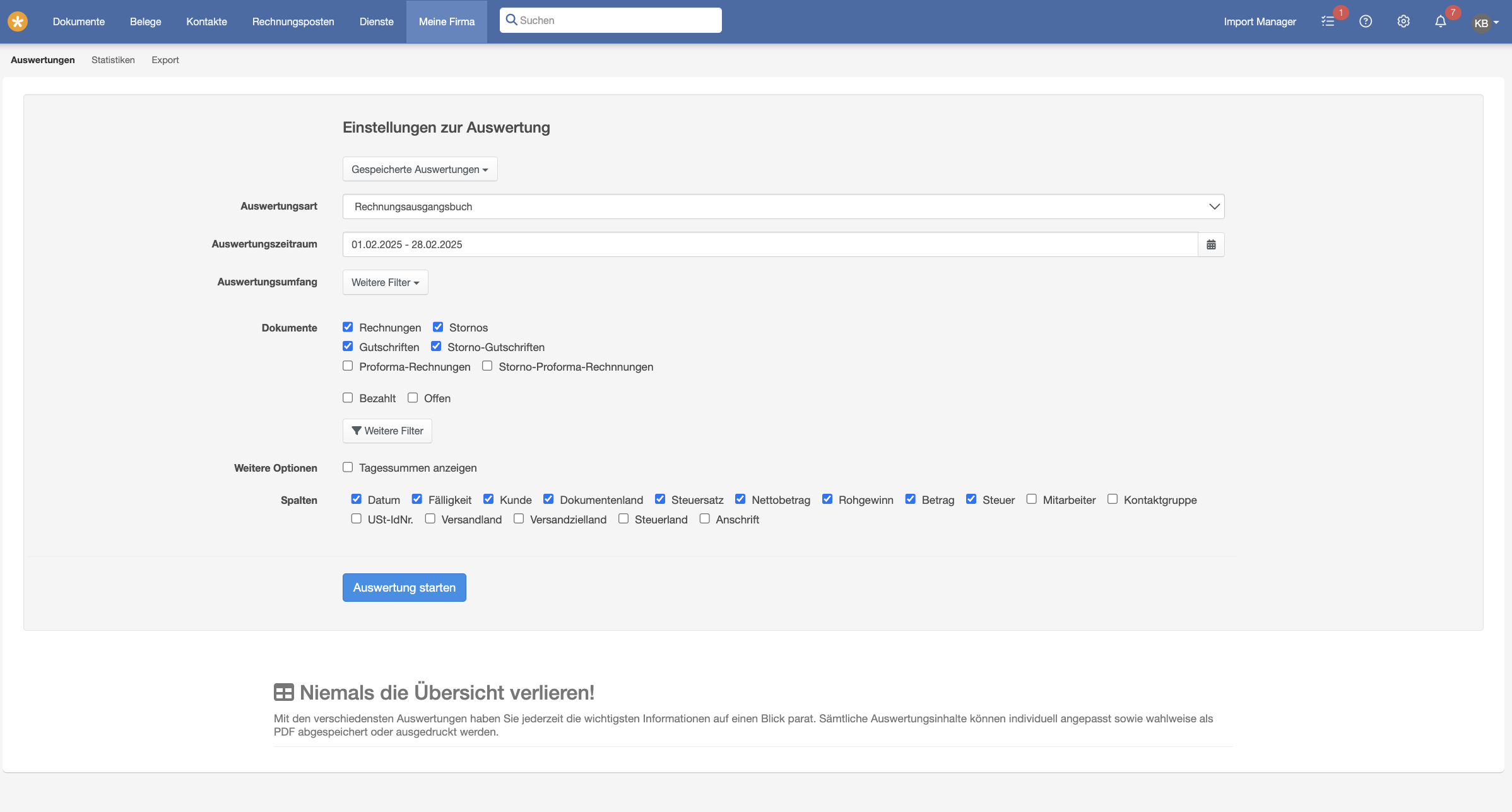The image size is (1512, 812).
Task: Check the Versandland column checkbox
Action: pos(430,519)
